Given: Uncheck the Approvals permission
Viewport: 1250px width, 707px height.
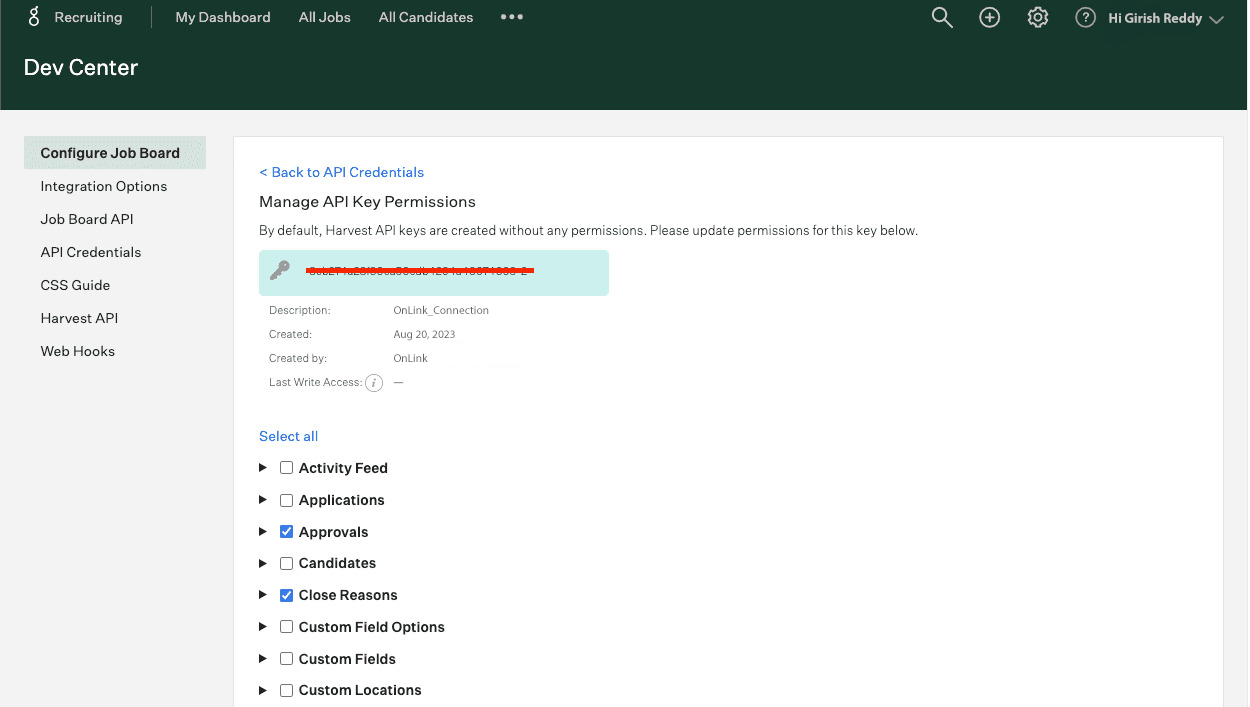Looking at the screenshot, I should [x=286, y=531].
